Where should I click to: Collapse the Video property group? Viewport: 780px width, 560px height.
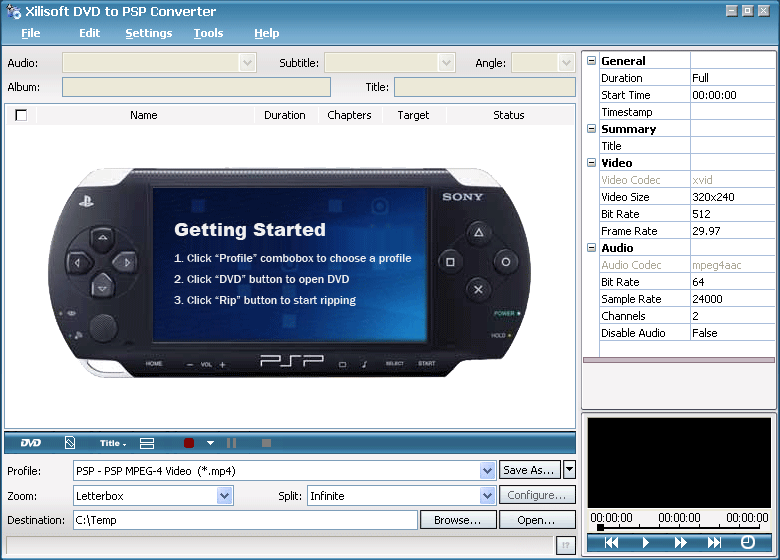(x=591, y=163)
